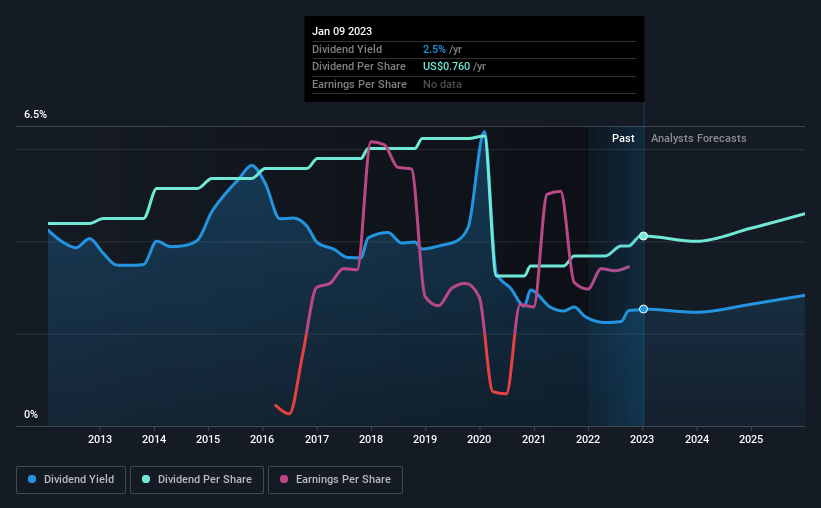Click the 0% y-axis label
Screen dimensions: 821x508
click(31, 414)
